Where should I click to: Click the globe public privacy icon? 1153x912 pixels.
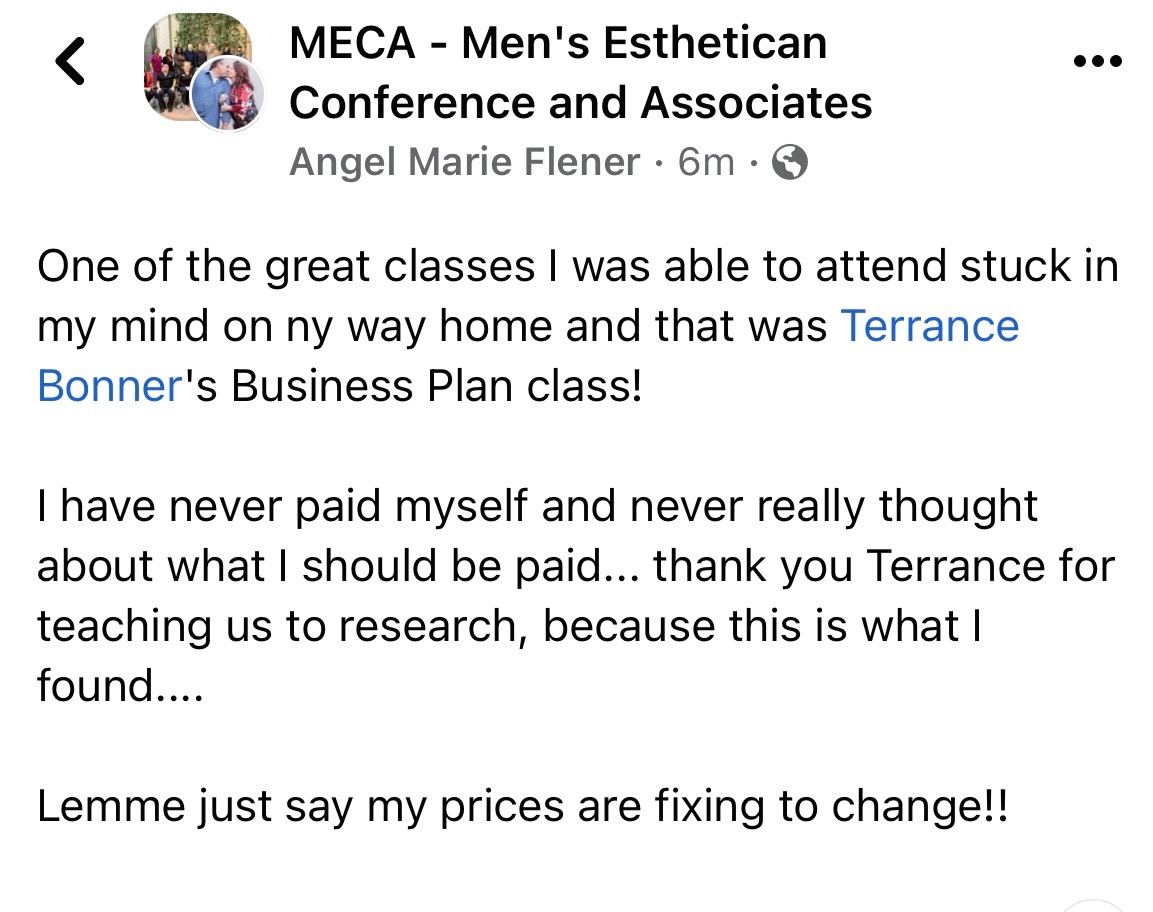pos(790,162)
